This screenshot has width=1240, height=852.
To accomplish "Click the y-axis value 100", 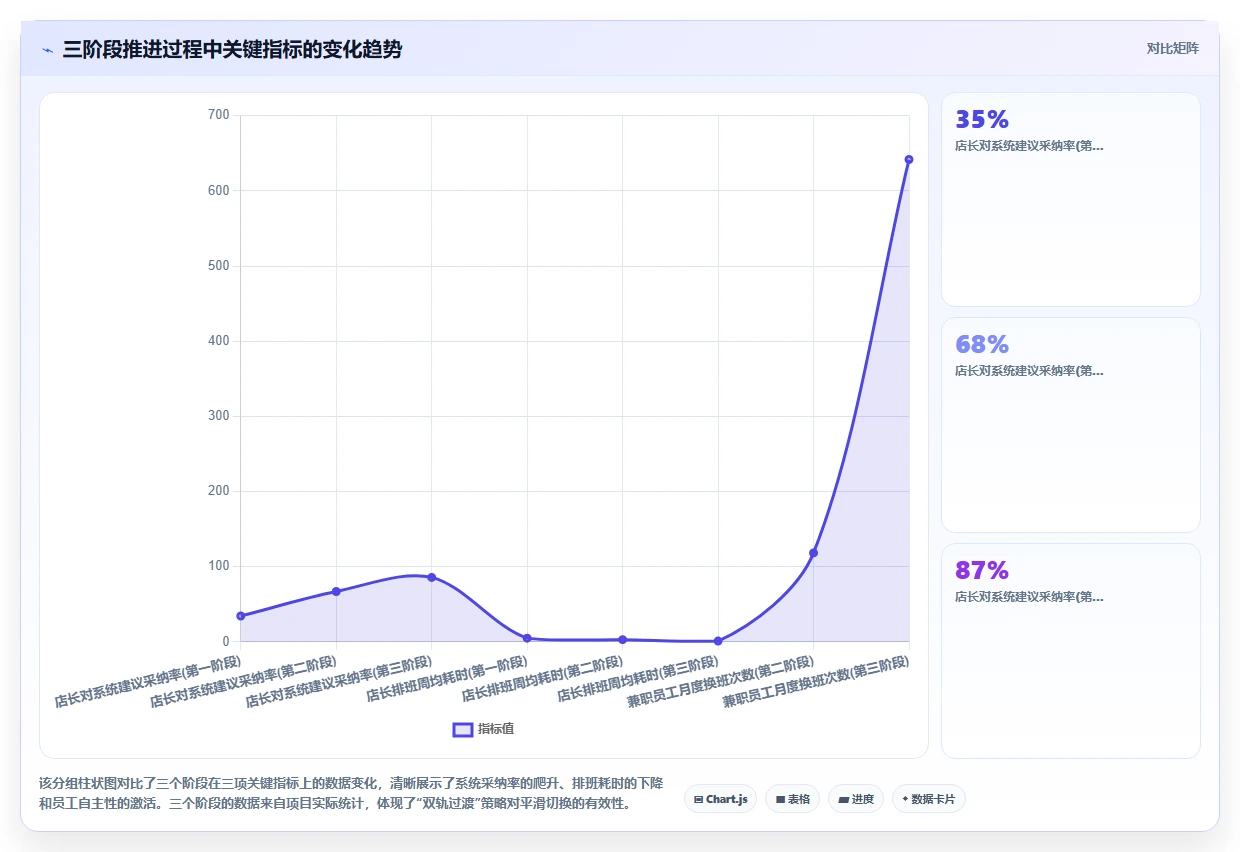I will pyautogui.click(x=220, y=566).
